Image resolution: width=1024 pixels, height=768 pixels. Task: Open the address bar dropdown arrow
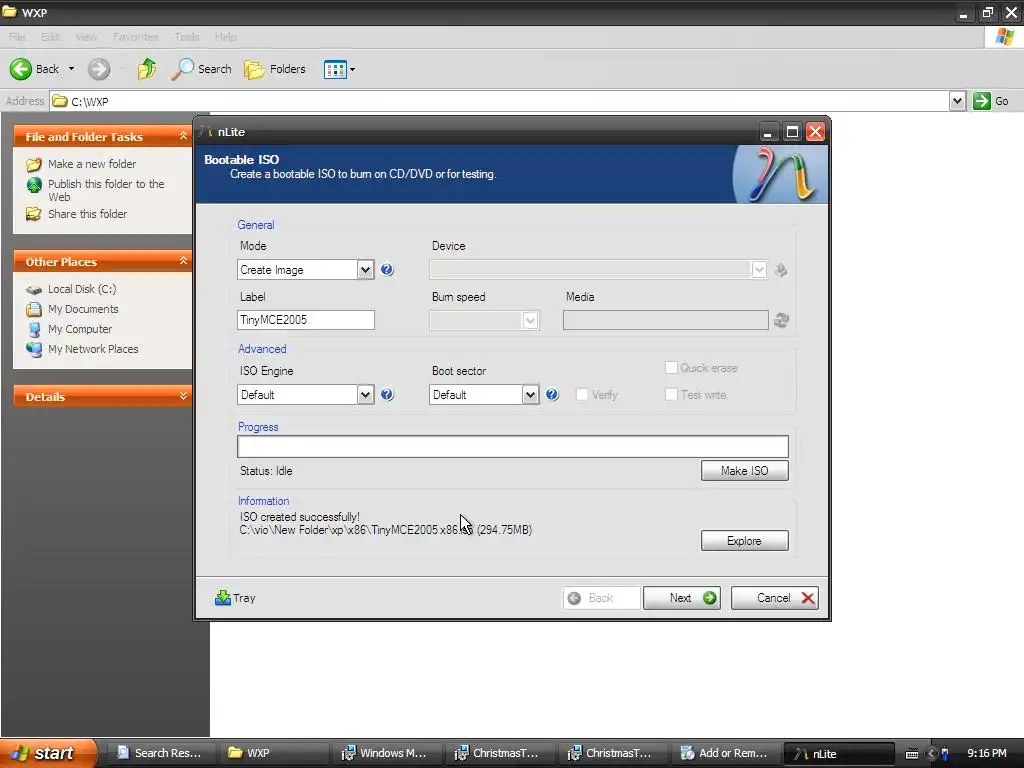tap(957, 101)
